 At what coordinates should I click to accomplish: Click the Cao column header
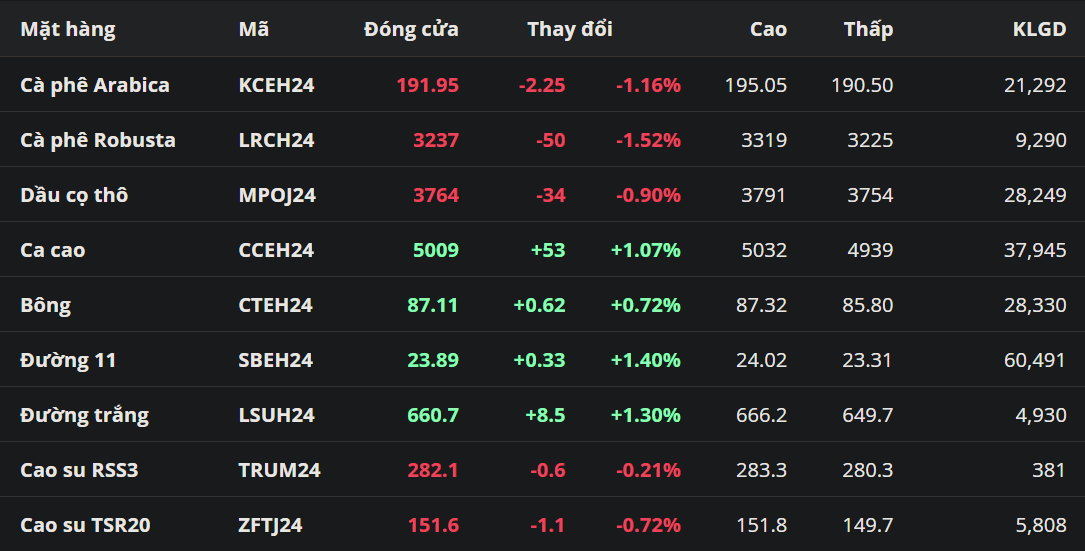pyautogui.click(x=768, y=29)
